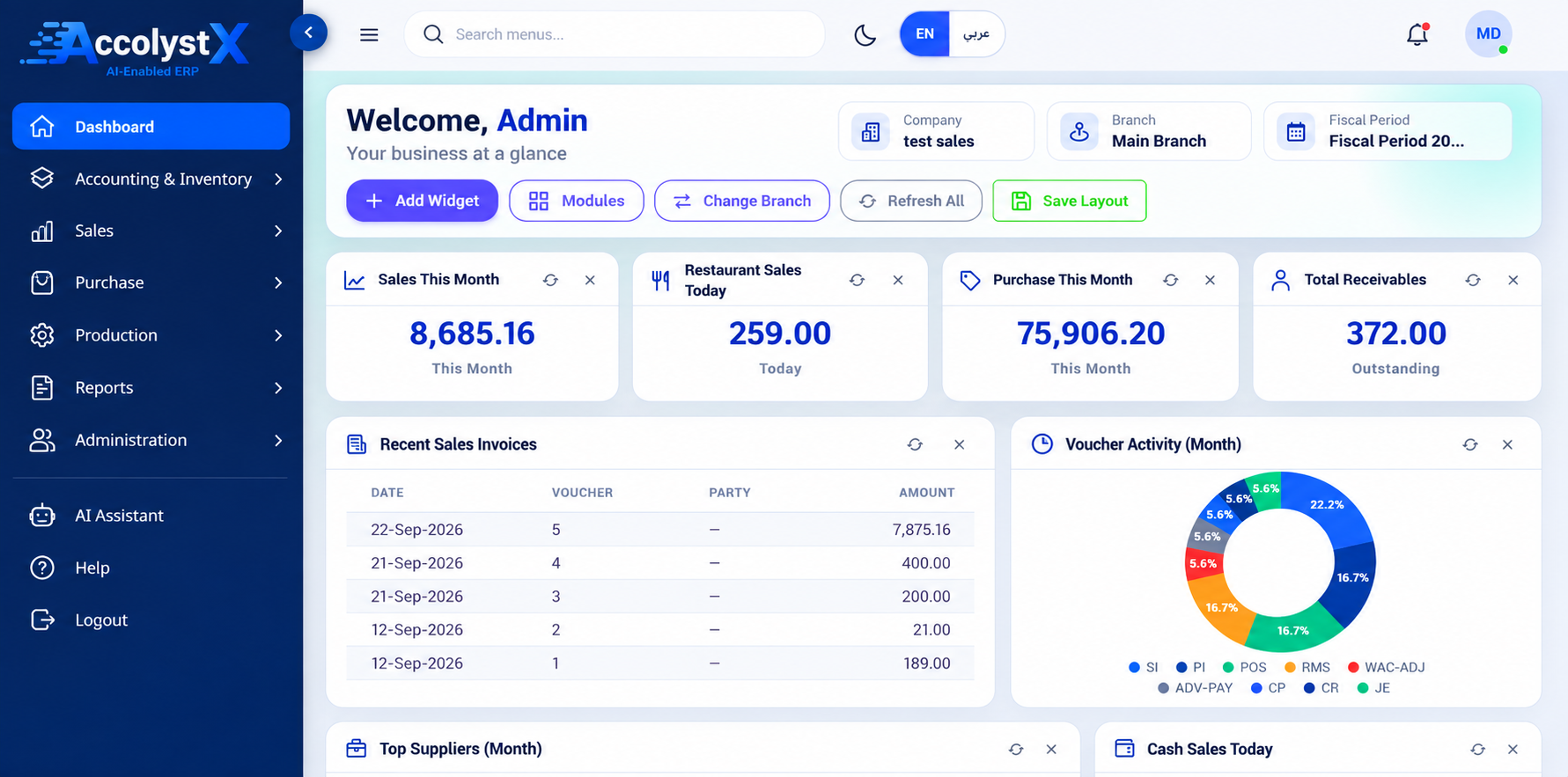Image resolution: width=1568 pixels, height=777 pixels.
Task: Refresh the Sales This Month widget
Action: tap(550, 280)
